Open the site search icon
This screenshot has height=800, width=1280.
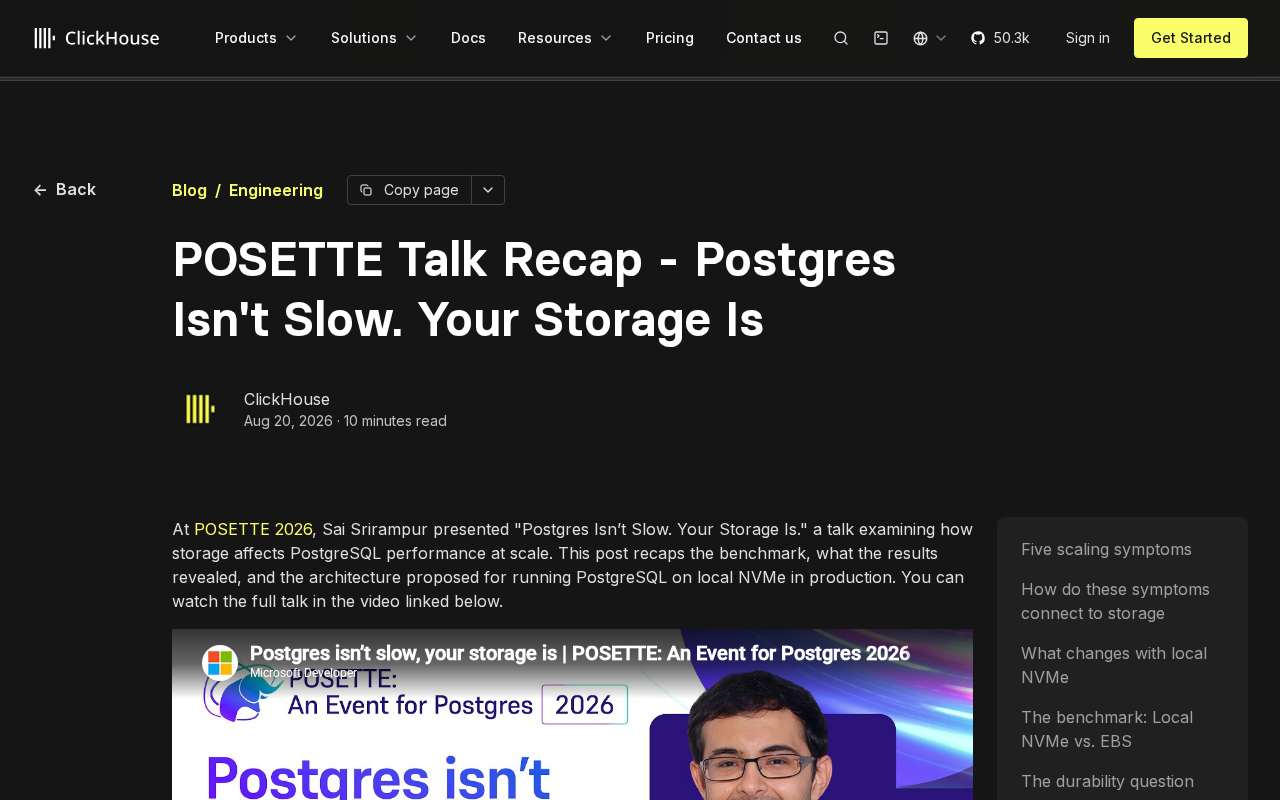(x=841, y=38)
